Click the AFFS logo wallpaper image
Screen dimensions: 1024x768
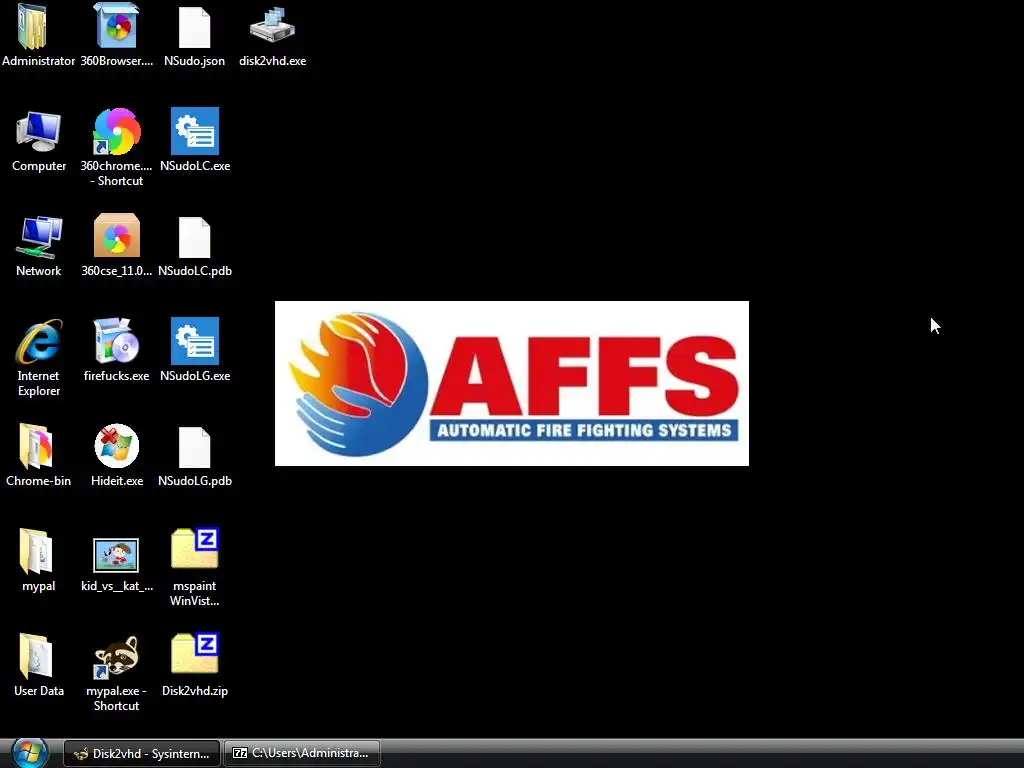[512, 383]
